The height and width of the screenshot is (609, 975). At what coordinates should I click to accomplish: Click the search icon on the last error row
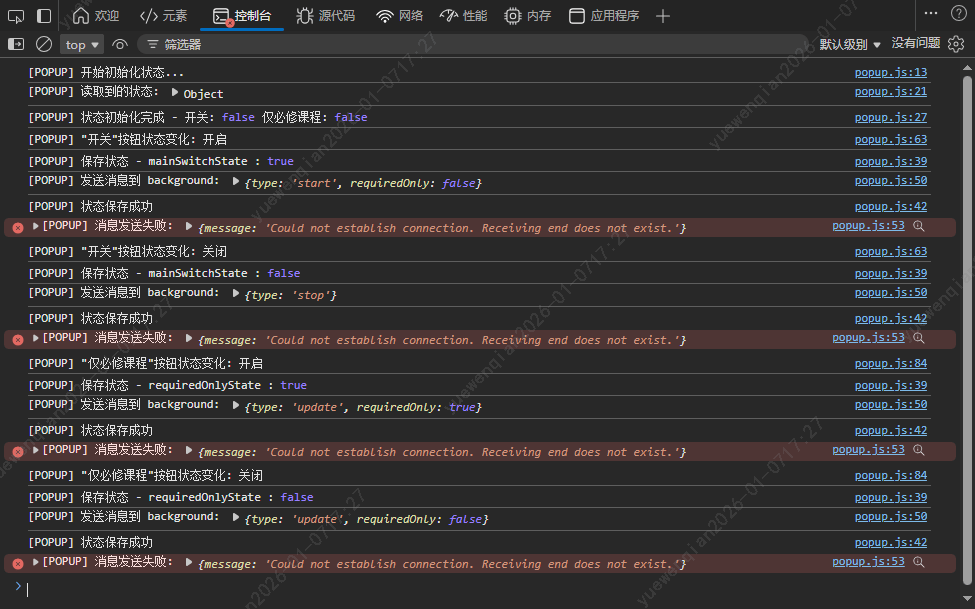pos(919,561)
